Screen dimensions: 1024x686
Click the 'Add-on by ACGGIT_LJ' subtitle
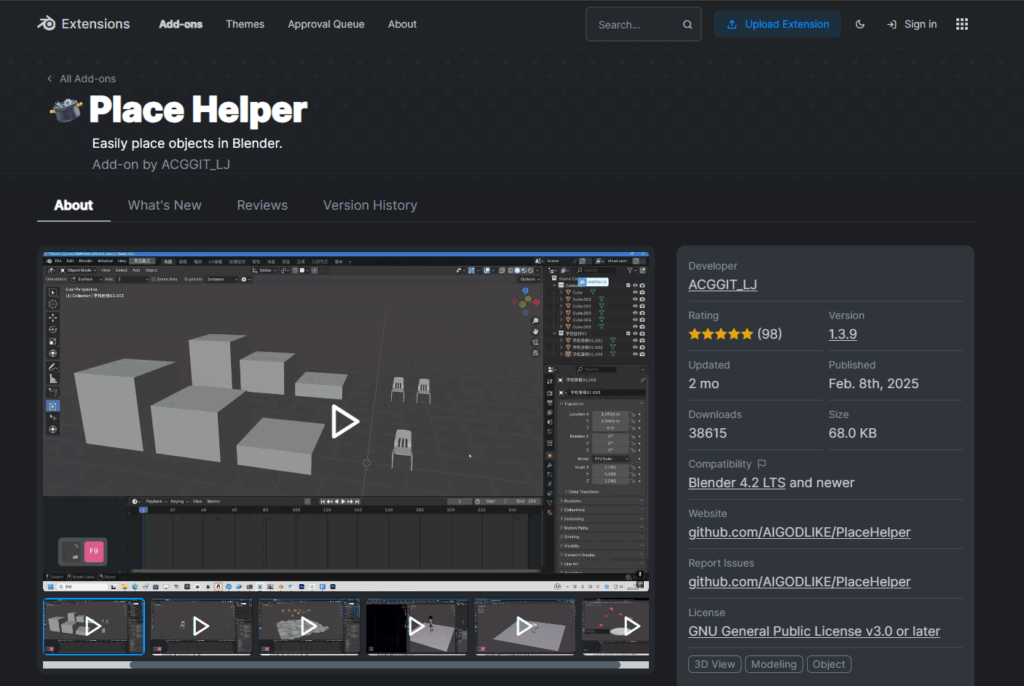[x=161, y=164]
